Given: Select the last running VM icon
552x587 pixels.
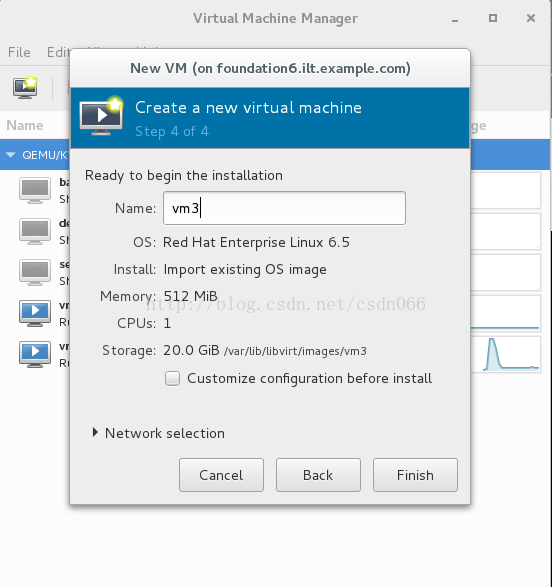Looking at the screenshot, I should point(35,354).
